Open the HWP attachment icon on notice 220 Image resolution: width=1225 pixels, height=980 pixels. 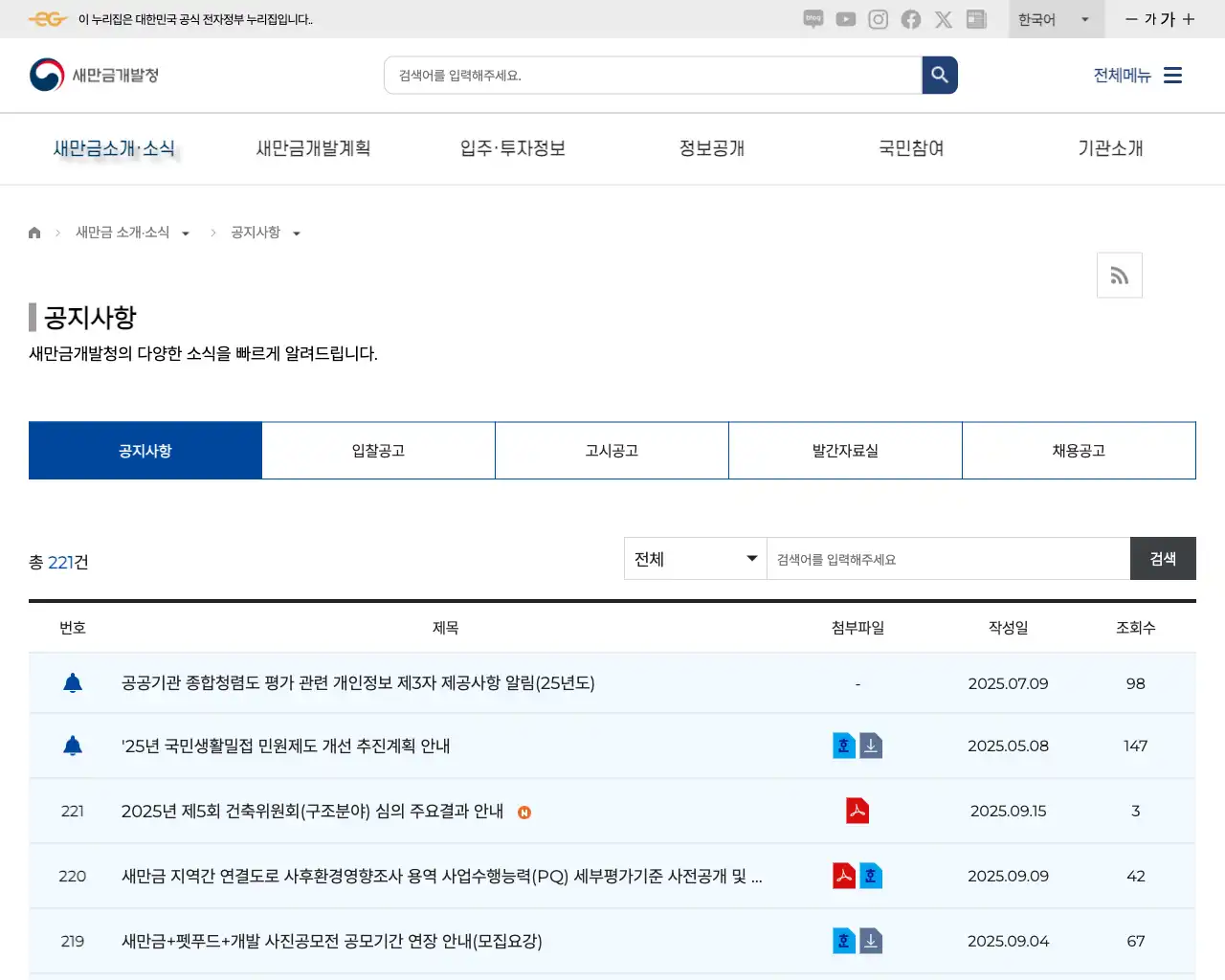(871, 875)
